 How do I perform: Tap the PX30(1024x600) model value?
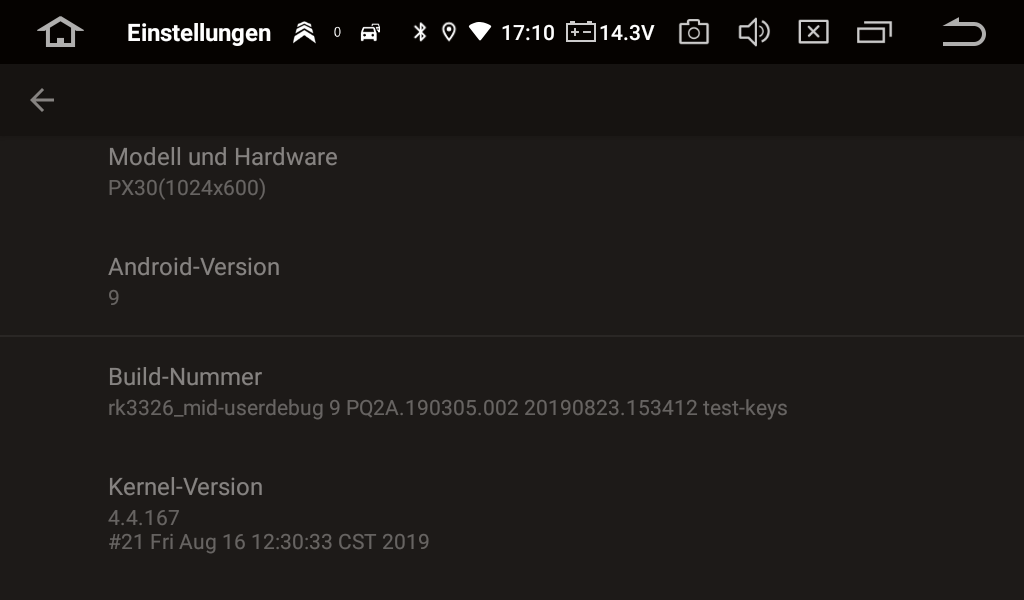point(187,188)
